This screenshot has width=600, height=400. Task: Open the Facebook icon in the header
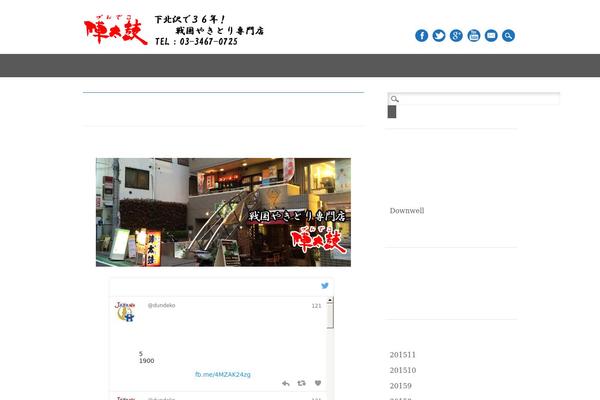pyautogui.click(x=421, y=36)
